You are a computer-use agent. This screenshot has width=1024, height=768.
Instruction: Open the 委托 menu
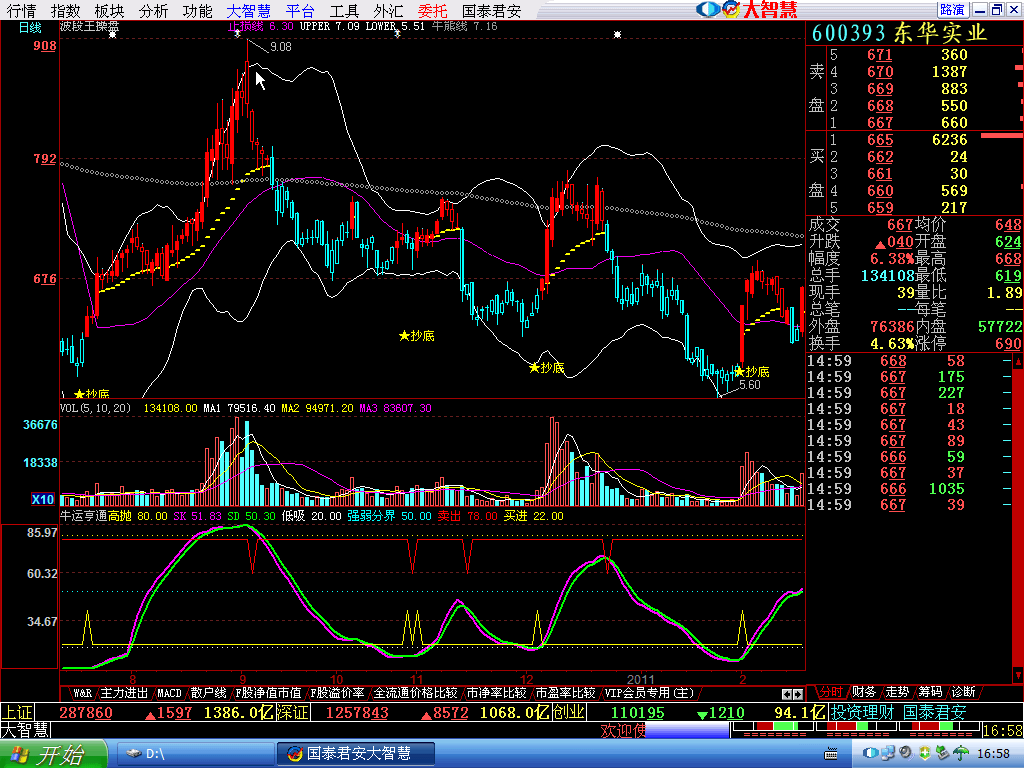[432, 10]
